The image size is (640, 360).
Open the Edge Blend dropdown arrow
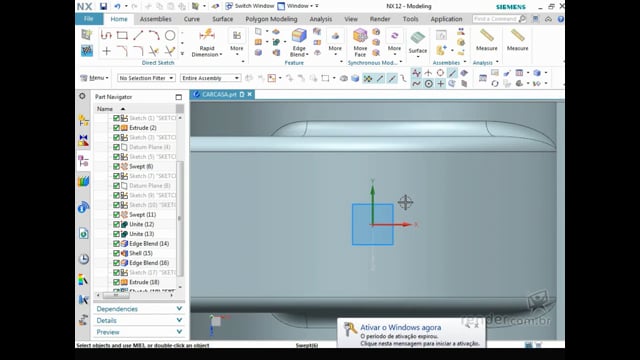(307, 55)
